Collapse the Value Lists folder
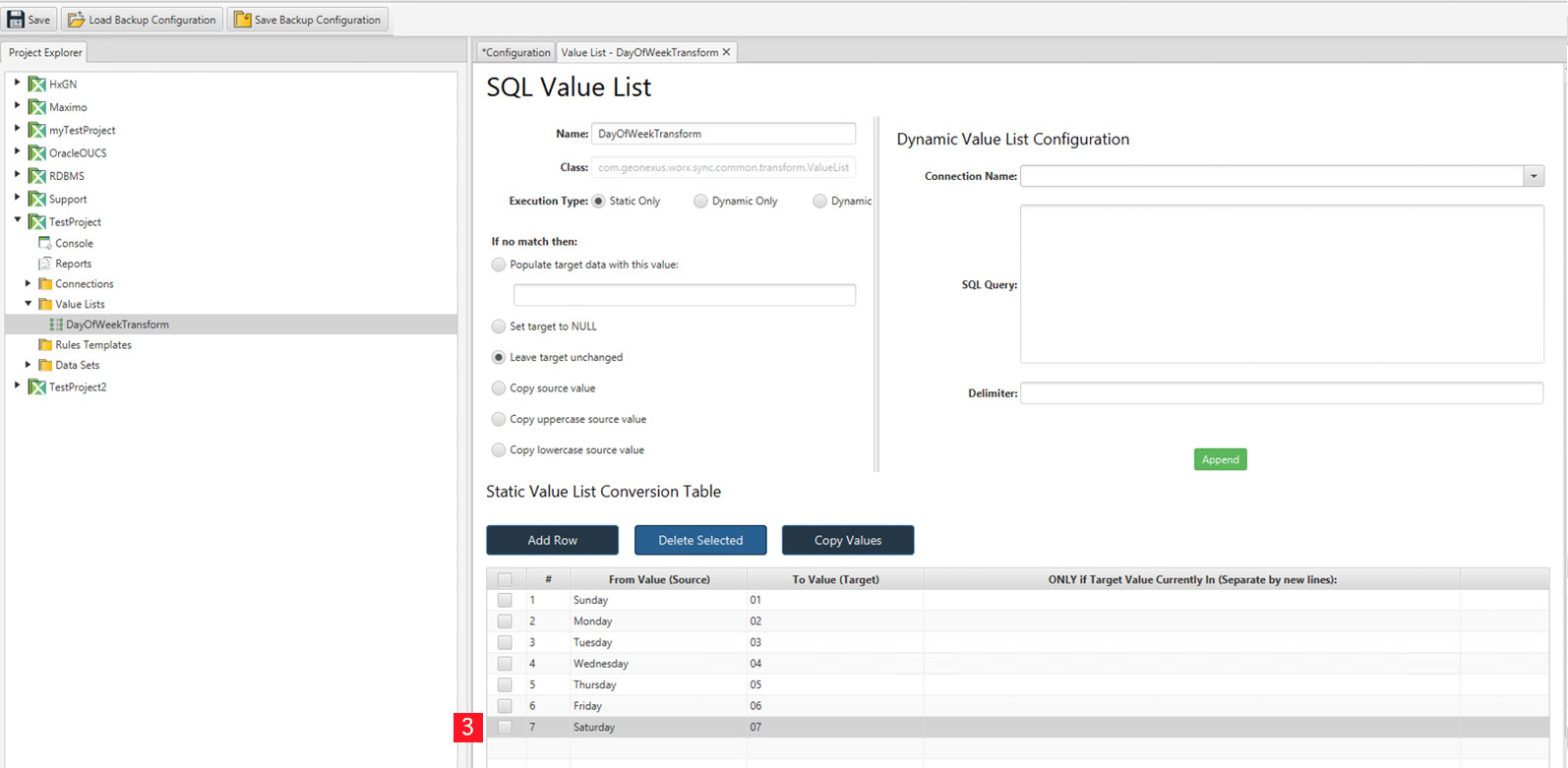The width and height of the screenshot is (1568, 768). (29, 304)
